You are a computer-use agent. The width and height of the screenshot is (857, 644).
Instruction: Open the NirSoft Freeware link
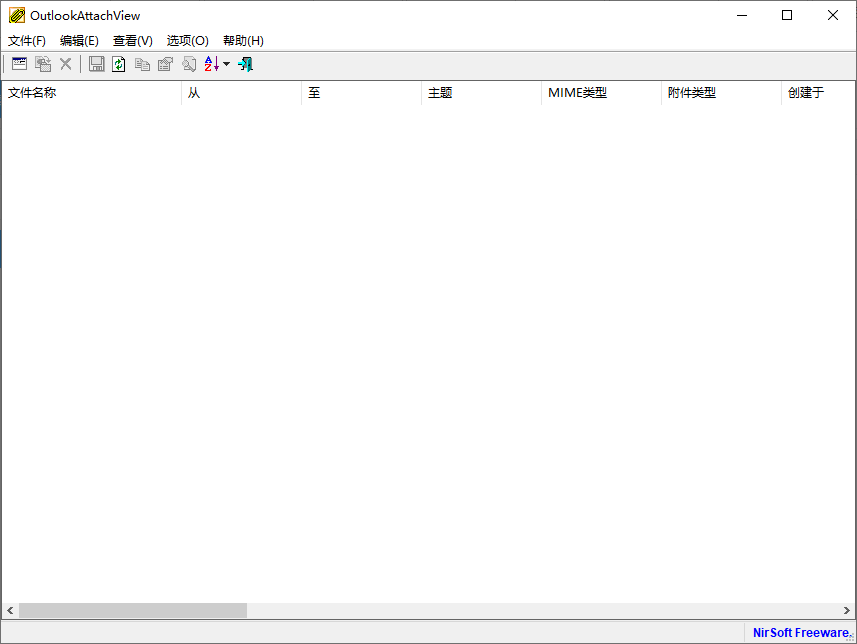click(801, 633)
